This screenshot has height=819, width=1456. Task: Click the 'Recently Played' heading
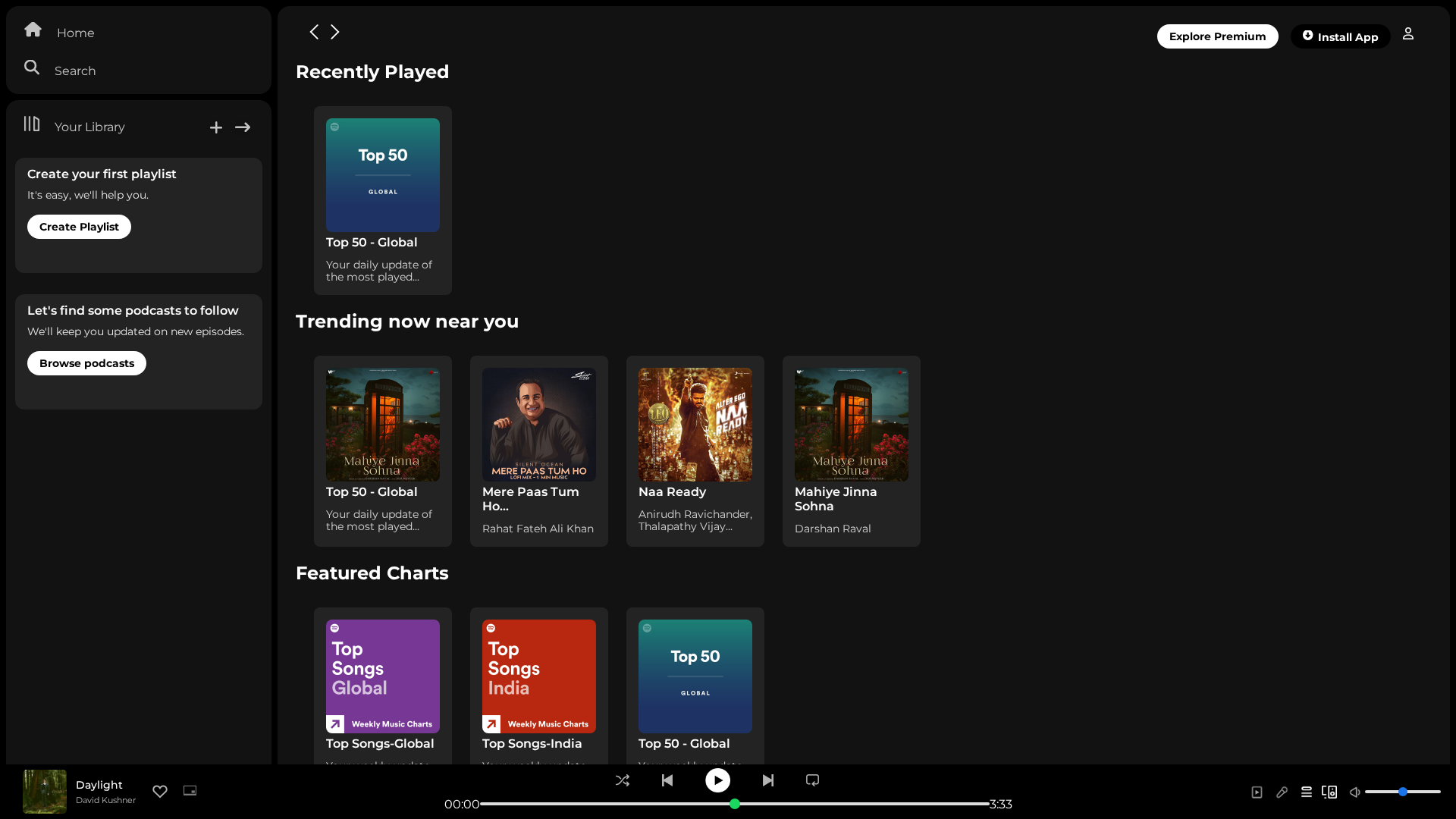[x=372, y=72]
